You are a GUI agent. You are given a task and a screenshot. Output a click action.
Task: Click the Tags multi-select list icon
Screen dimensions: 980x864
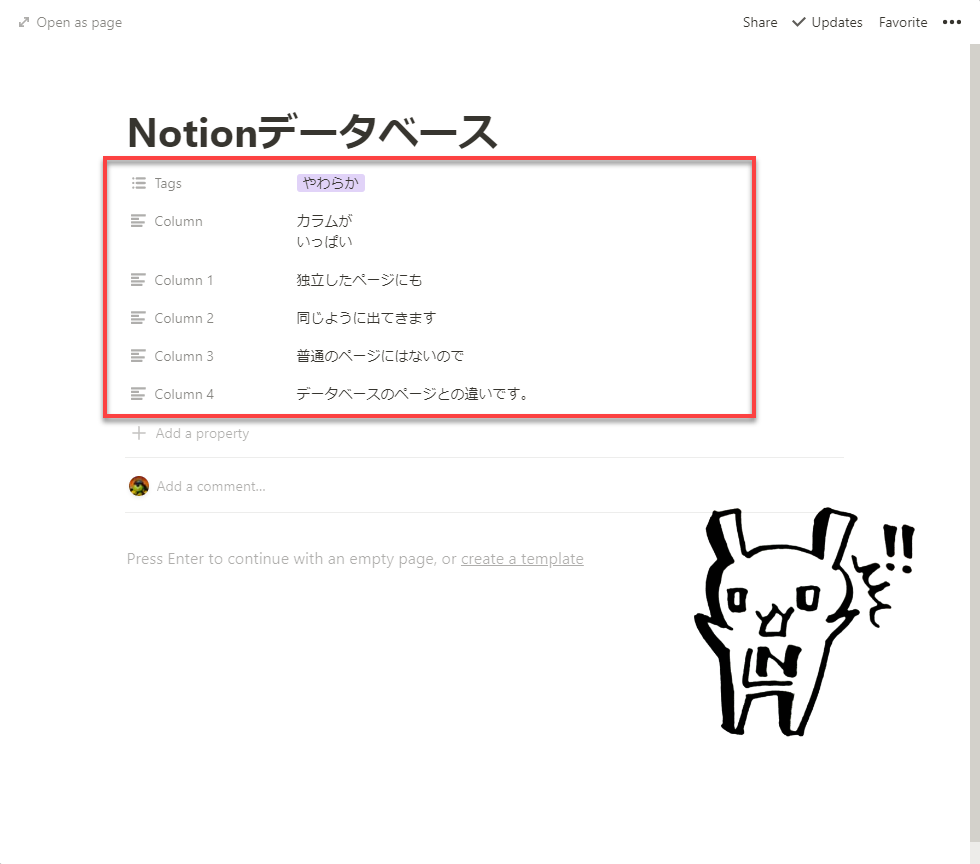tap(139, 183)
